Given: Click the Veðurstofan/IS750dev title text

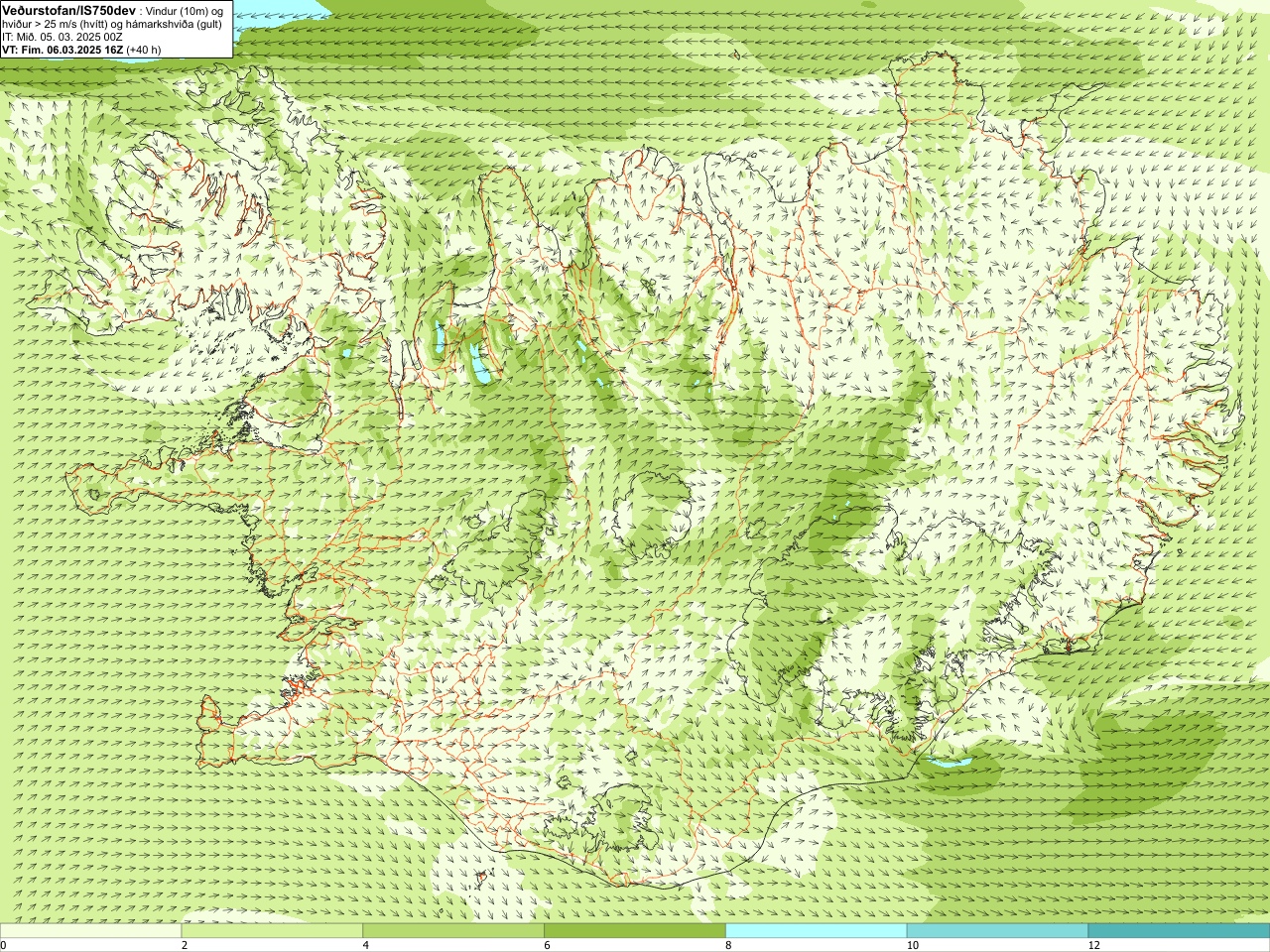Looking at the screenshot, I should (x=68, y=10).
